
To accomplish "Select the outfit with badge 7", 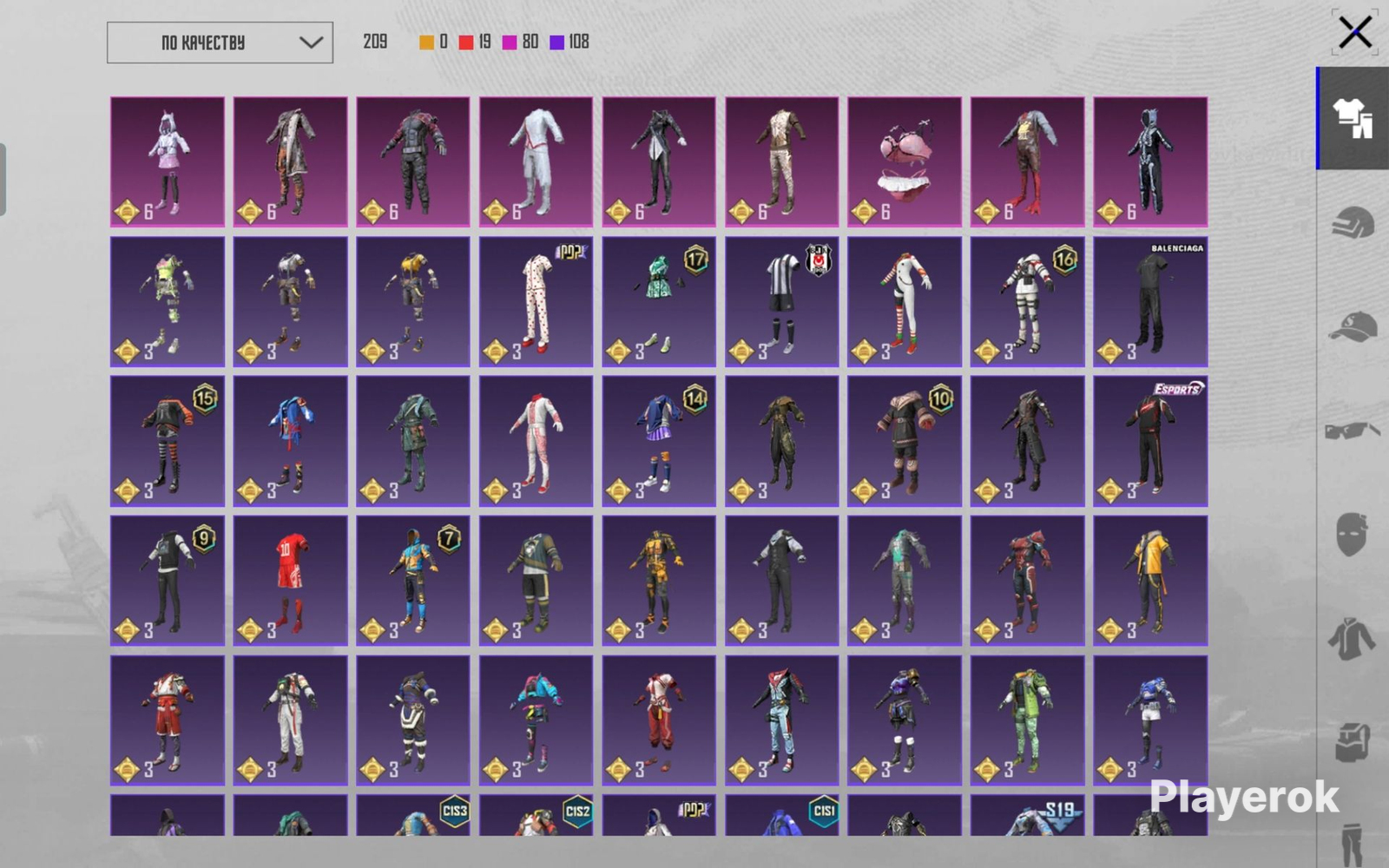I will coord(413,581).
